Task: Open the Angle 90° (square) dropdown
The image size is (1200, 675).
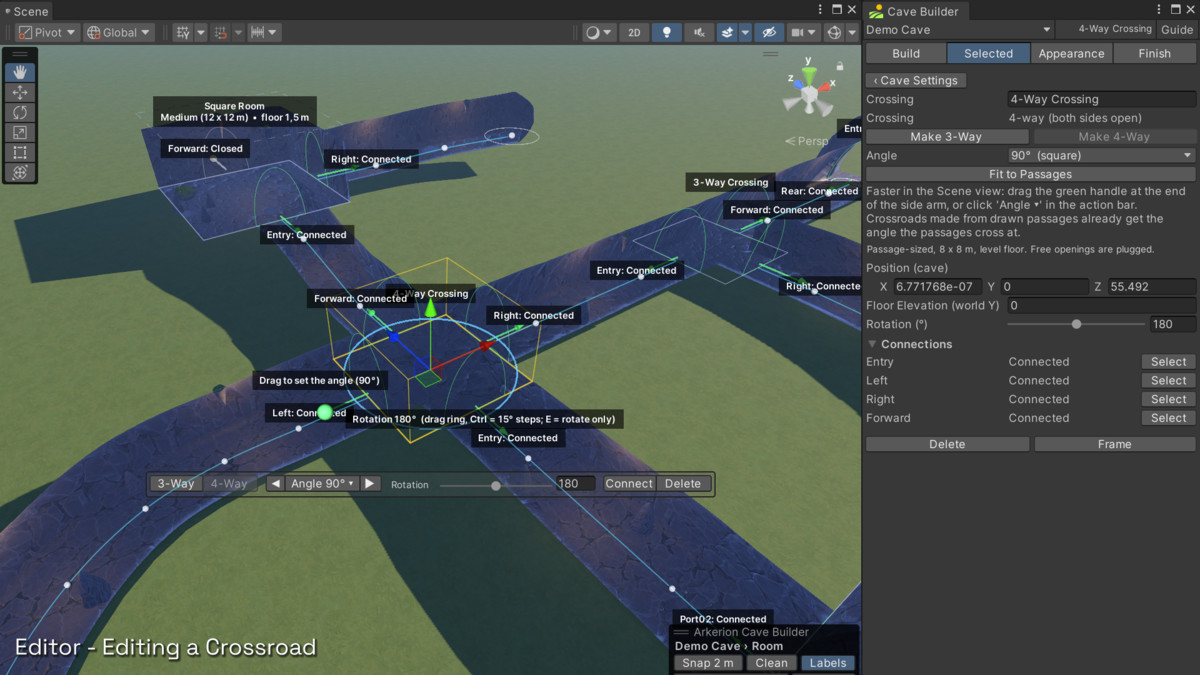Action: pyautogui.click(x=1101, y=155)
